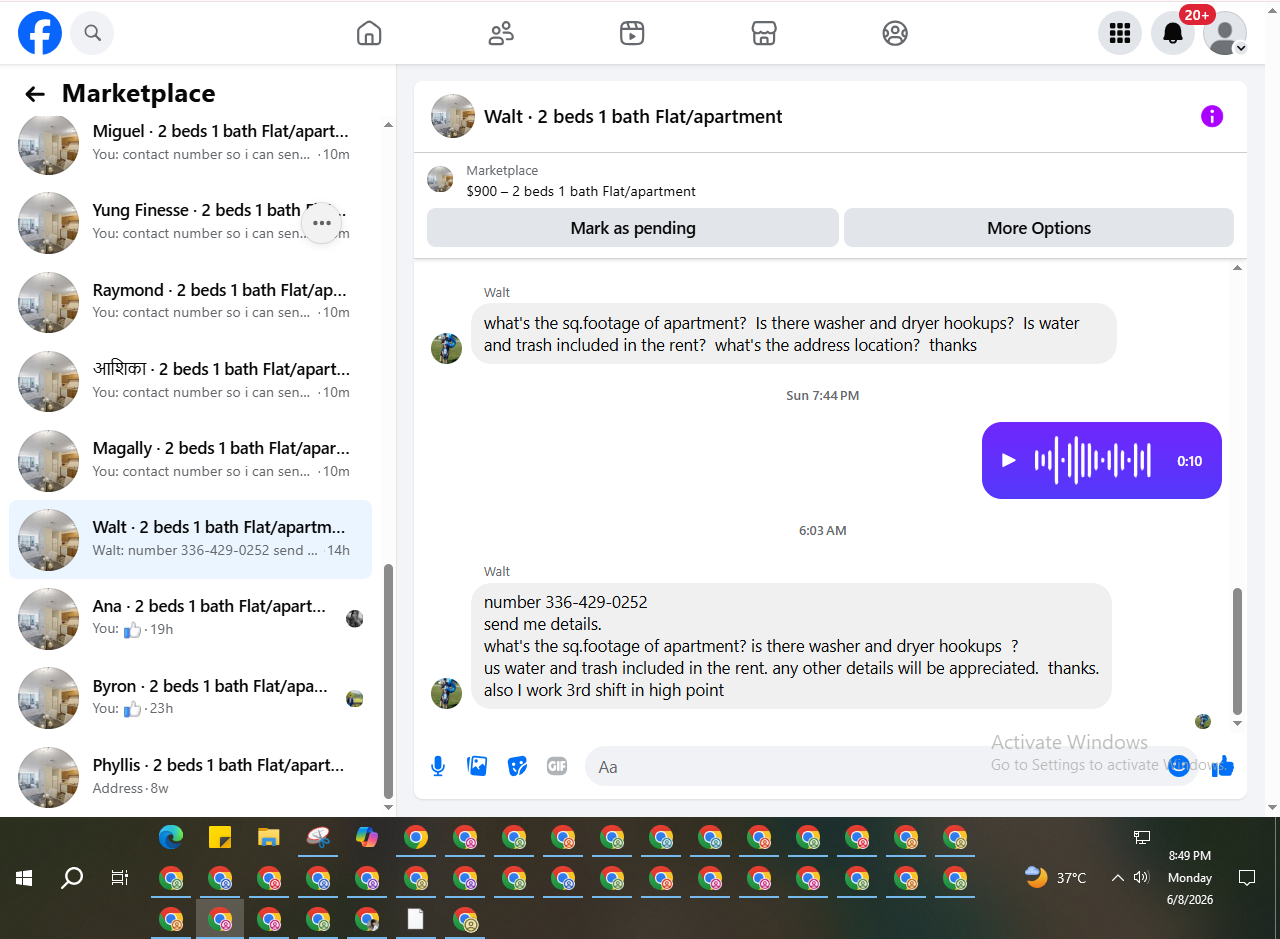Open File Explorer from the taskbar
This screenshot has width=1280, height=939.
269,838
